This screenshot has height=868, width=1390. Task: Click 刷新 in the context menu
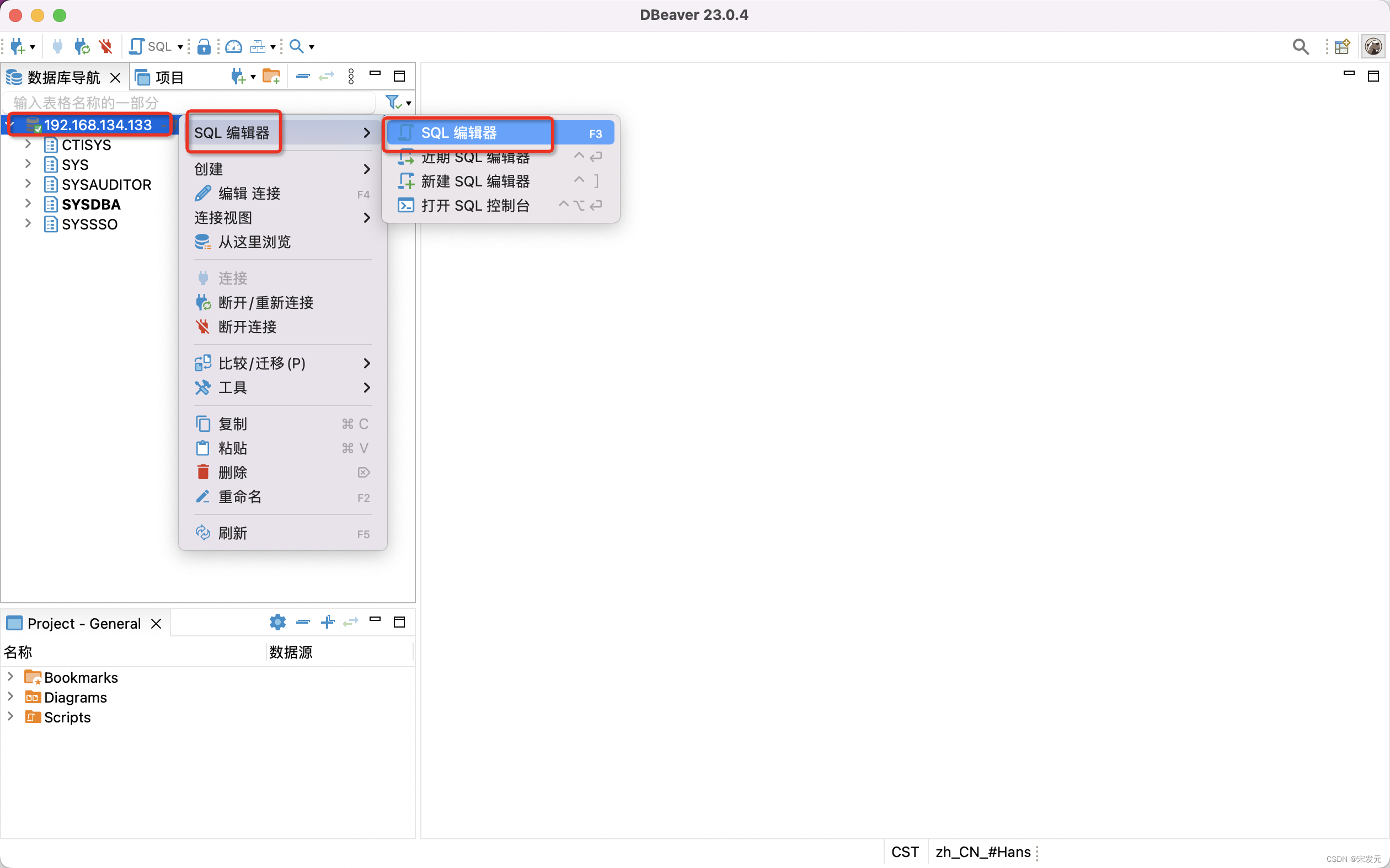click(x=233, y=533)
